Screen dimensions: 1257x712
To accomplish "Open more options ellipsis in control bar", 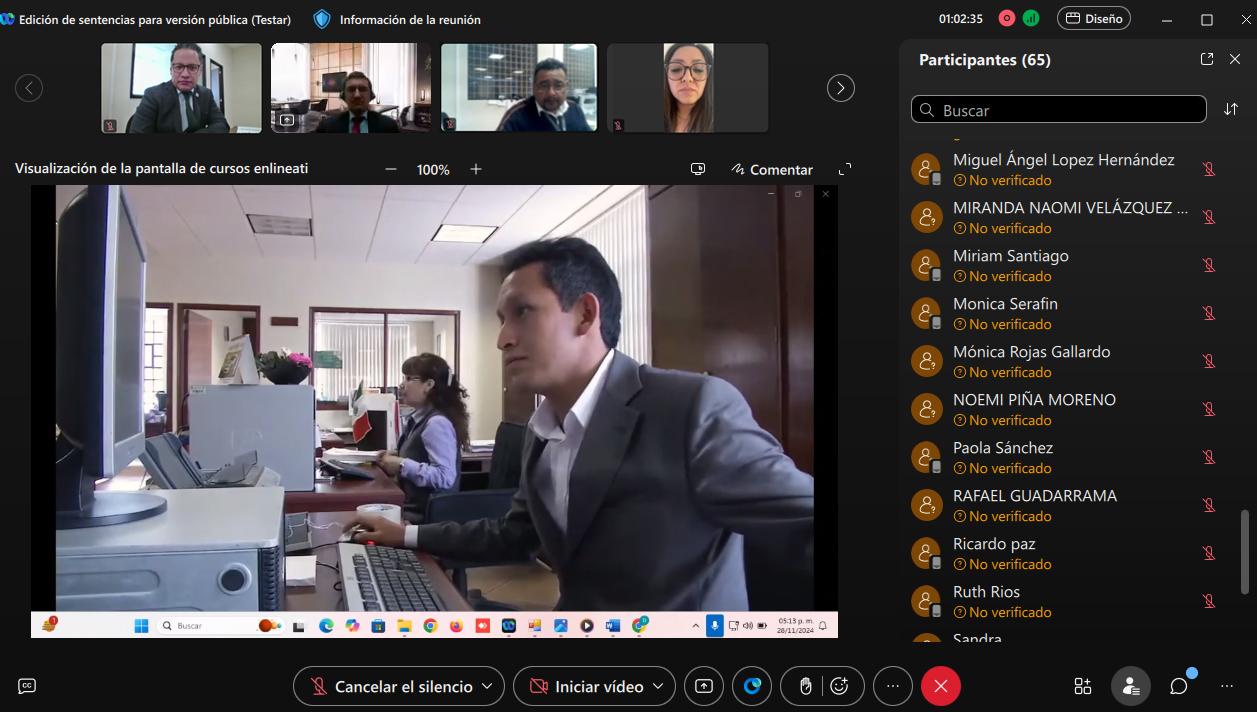I will pos(893,686).
